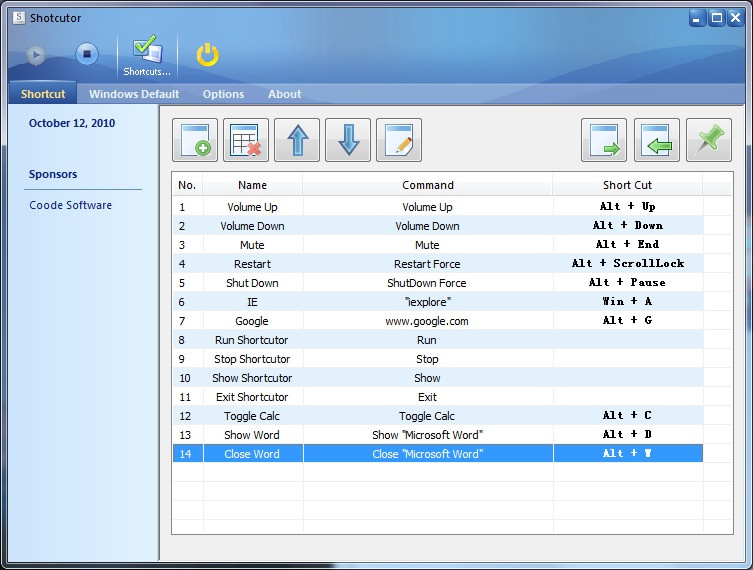Screen dimensions: 753x570
Task: Click the Alt + G shortcut cell
Action: click(628, 321)
